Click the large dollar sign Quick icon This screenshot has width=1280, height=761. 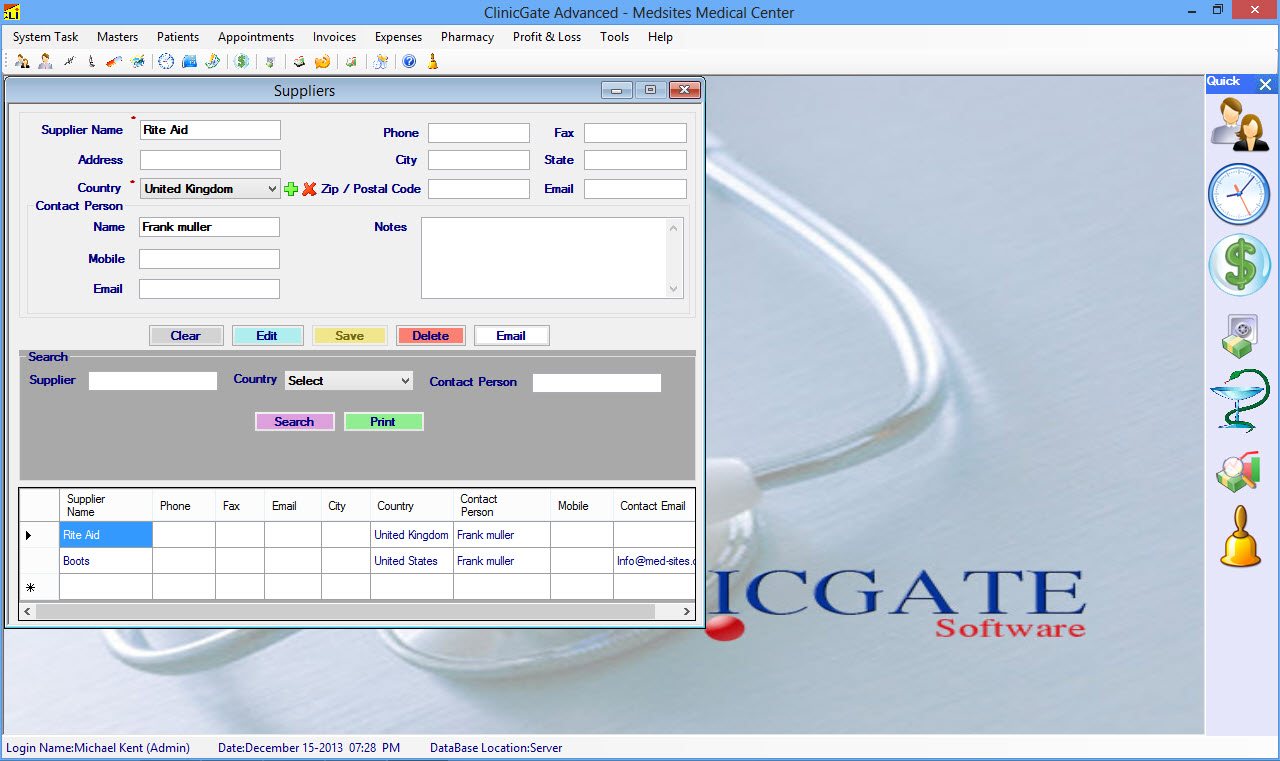click(x=1239, y=266)
